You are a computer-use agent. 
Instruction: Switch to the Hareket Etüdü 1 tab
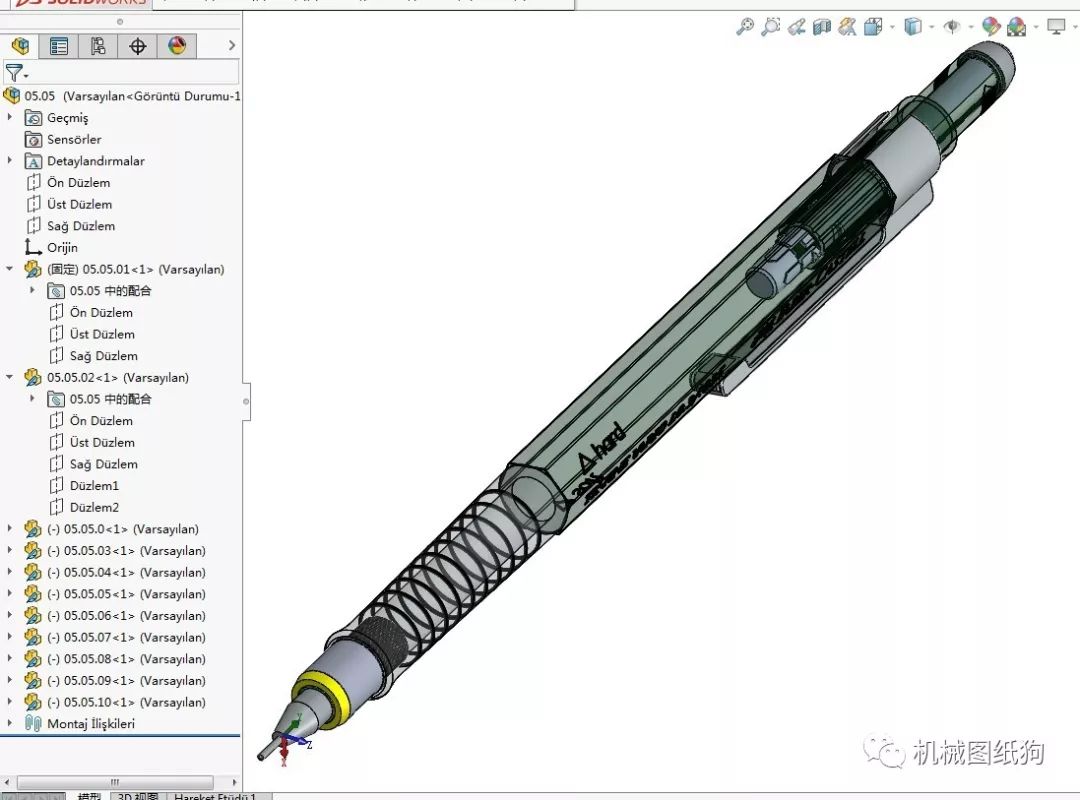216,796
